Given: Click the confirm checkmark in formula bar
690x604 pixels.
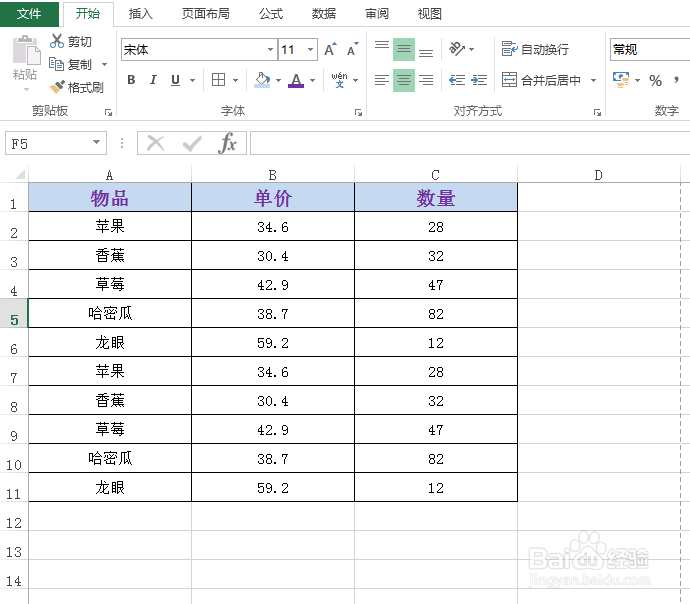Looking at the screenshot, I should point(192,143).
